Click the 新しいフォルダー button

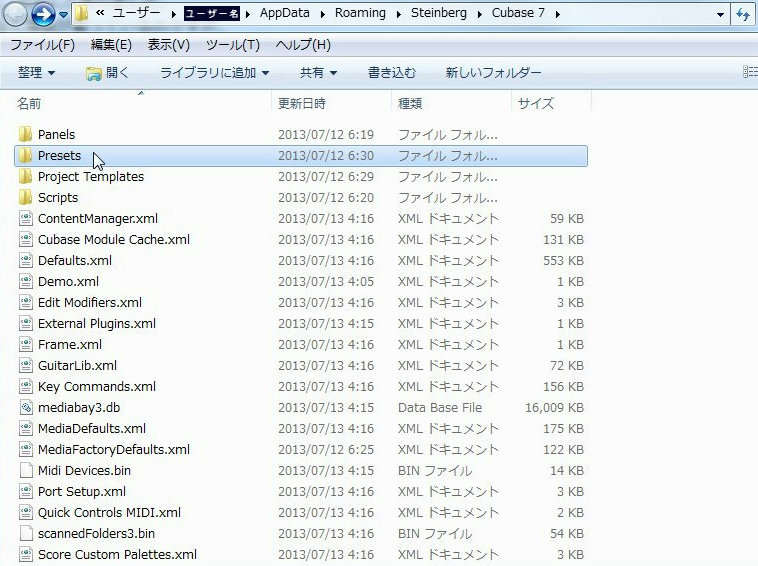493,73
